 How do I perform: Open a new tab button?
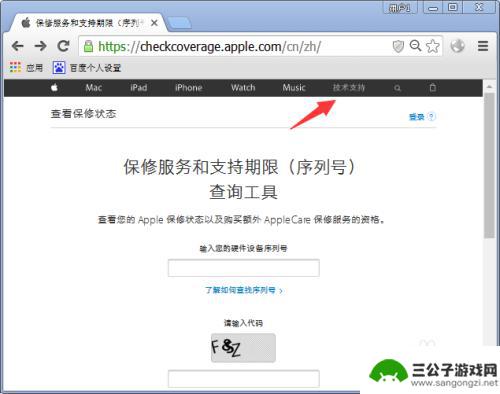(179, 23)
